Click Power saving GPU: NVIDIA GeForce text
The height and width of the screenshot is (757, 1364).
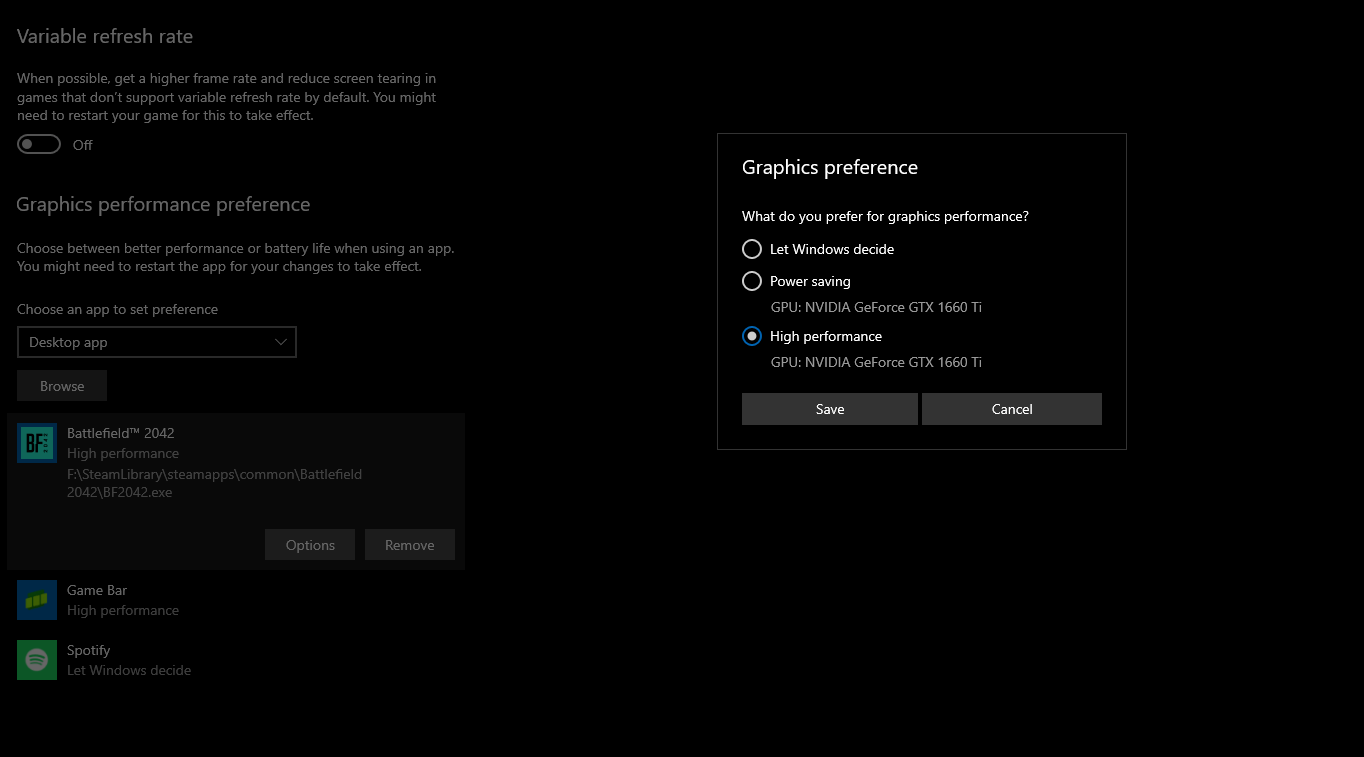pos(876,307)
